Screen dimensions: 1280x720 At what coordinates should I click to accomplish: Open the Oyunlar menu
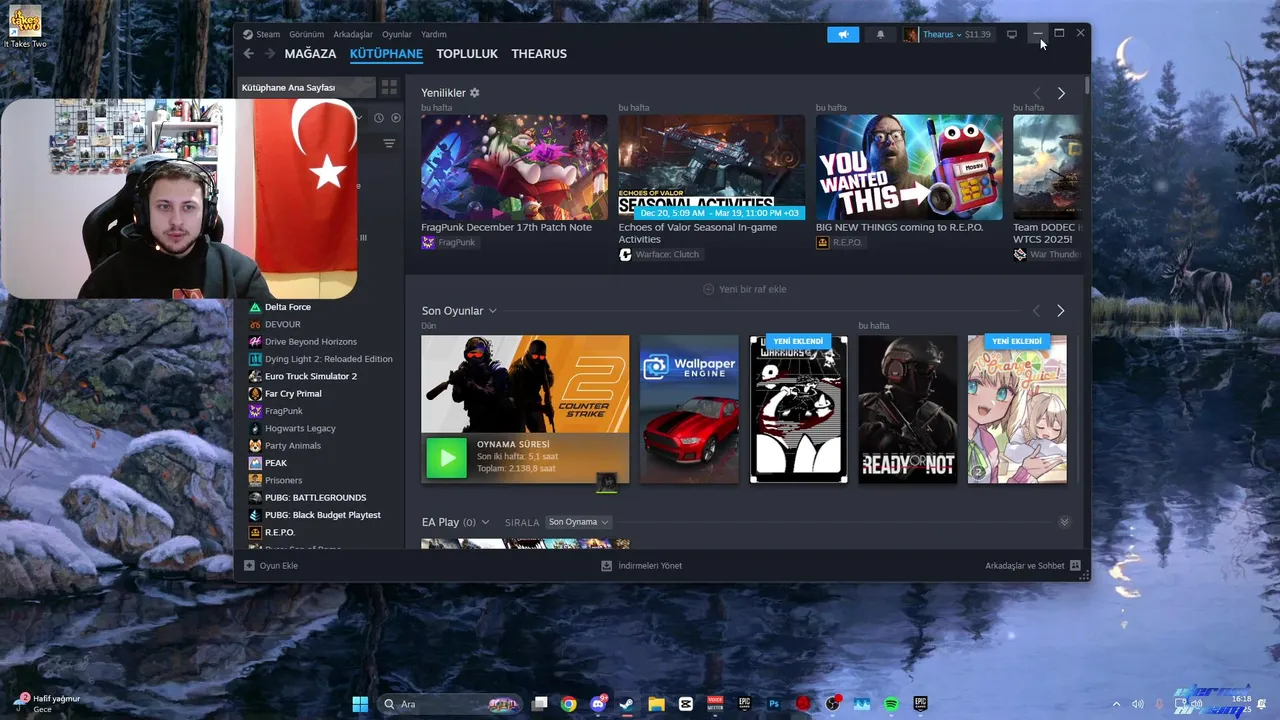397,34
